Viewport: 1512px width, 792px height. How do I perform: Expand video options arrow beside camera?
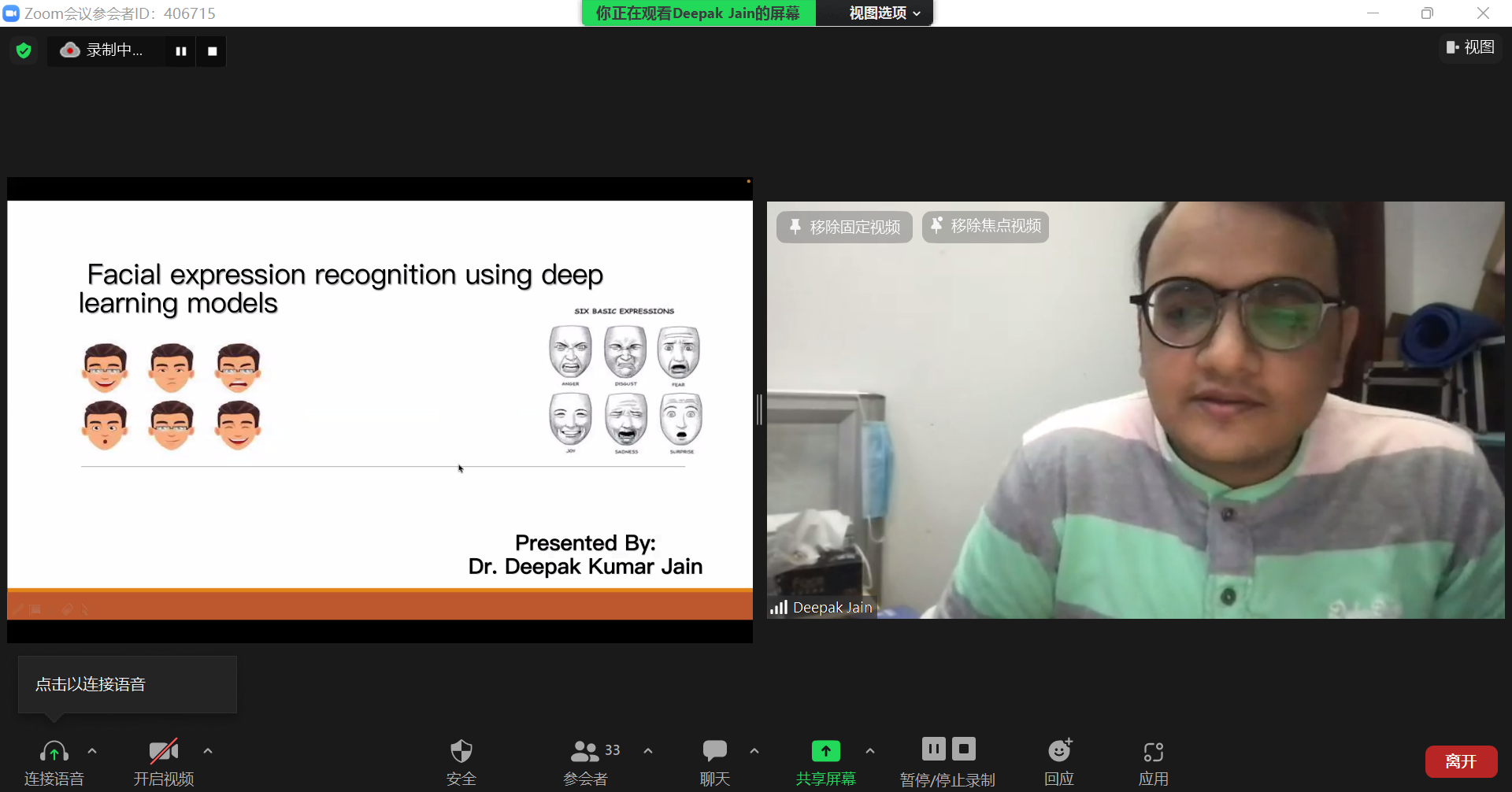pyautogui.click(x=208, y=751)
